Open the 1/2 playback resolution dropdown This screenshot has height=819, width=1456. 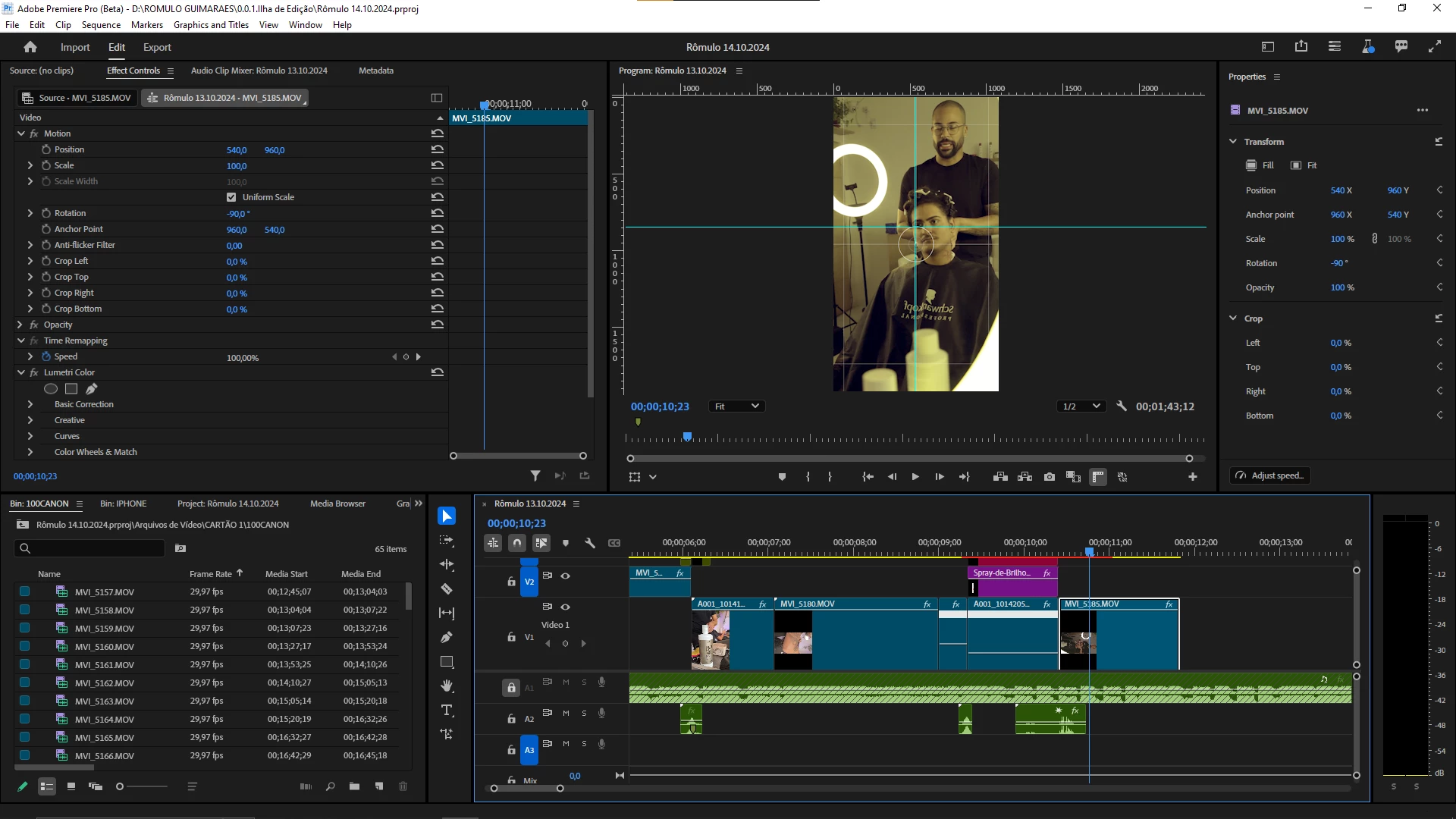click(1081, 406)
